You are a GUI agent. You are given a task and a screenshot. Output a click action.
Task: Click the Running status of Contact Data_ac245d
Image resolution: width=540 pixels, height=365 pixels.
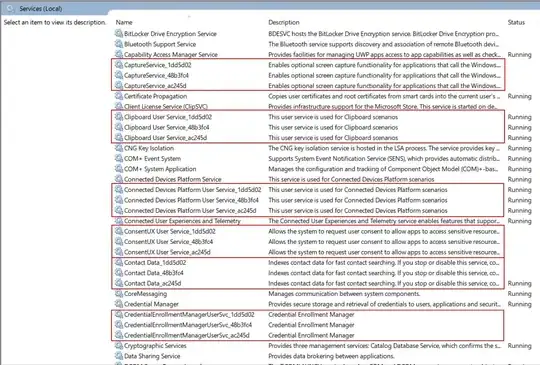click(x=519, y=283)
